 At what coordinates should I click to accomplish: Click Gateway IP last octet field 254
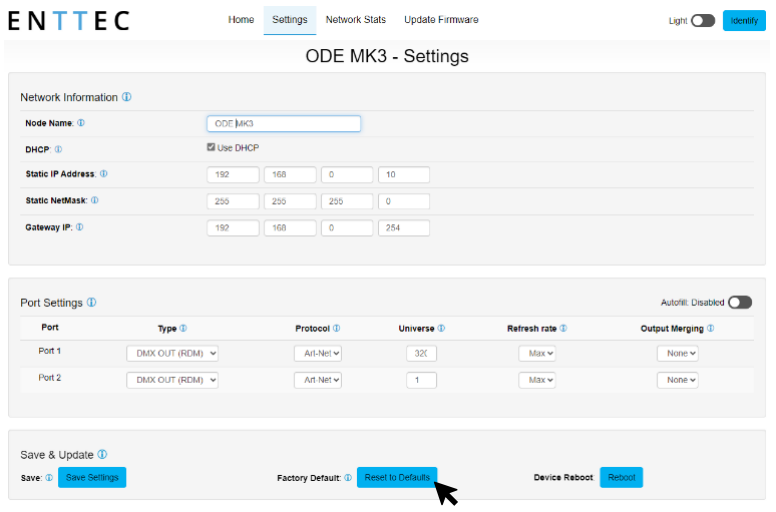click(x=404, y=228)
